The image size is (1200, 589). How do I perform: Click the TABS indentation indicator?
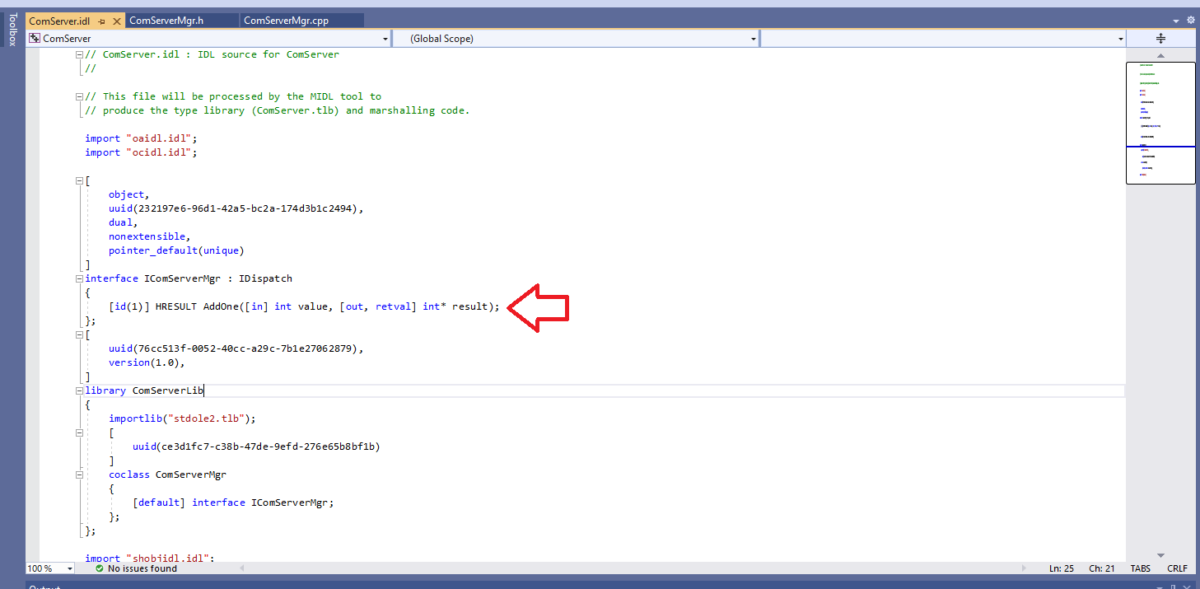pos(1140,568)
